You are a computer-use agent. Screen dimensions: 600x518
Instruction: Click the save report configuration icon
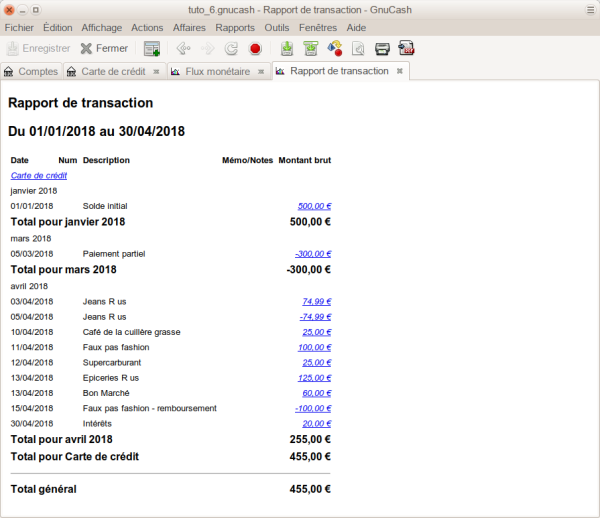click(287, 49)
